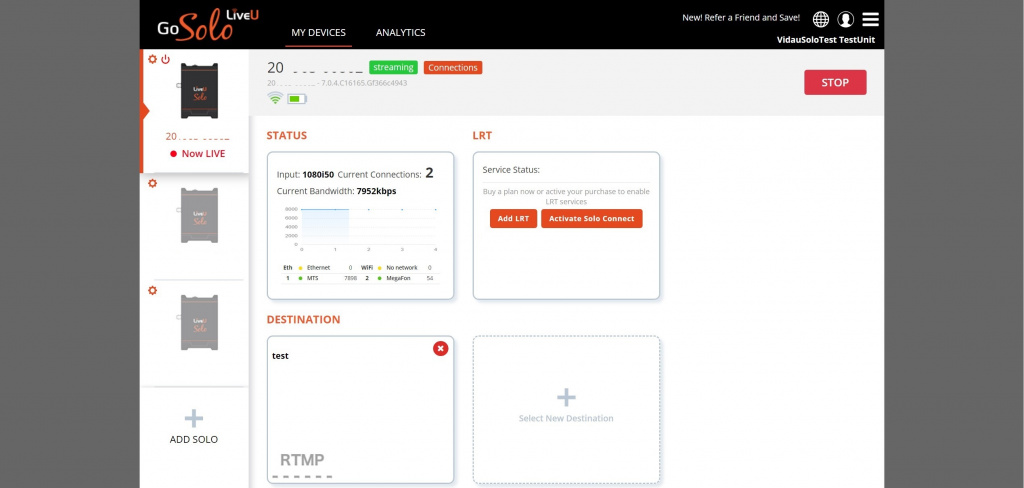Select the live Solo device thumbnail
Viewport: 1024px width, 488px height.
coord(199,90)
